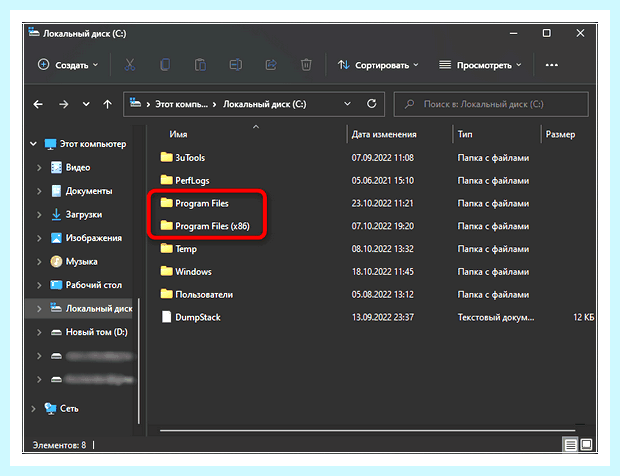Screen dimensions: 620x476
Task: Open the Сортировать sort dropdown
Action: [378, 65]
